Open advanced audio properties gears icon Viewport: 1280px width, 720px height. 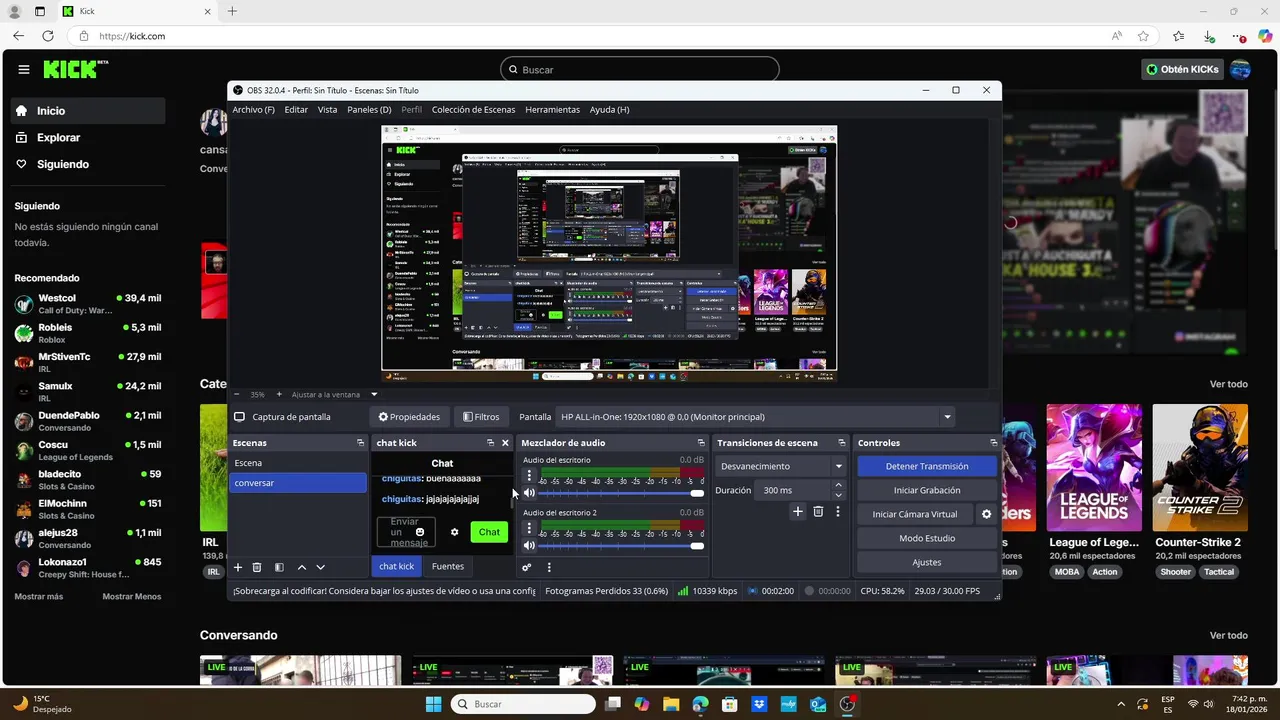click(x=526, y=567)
